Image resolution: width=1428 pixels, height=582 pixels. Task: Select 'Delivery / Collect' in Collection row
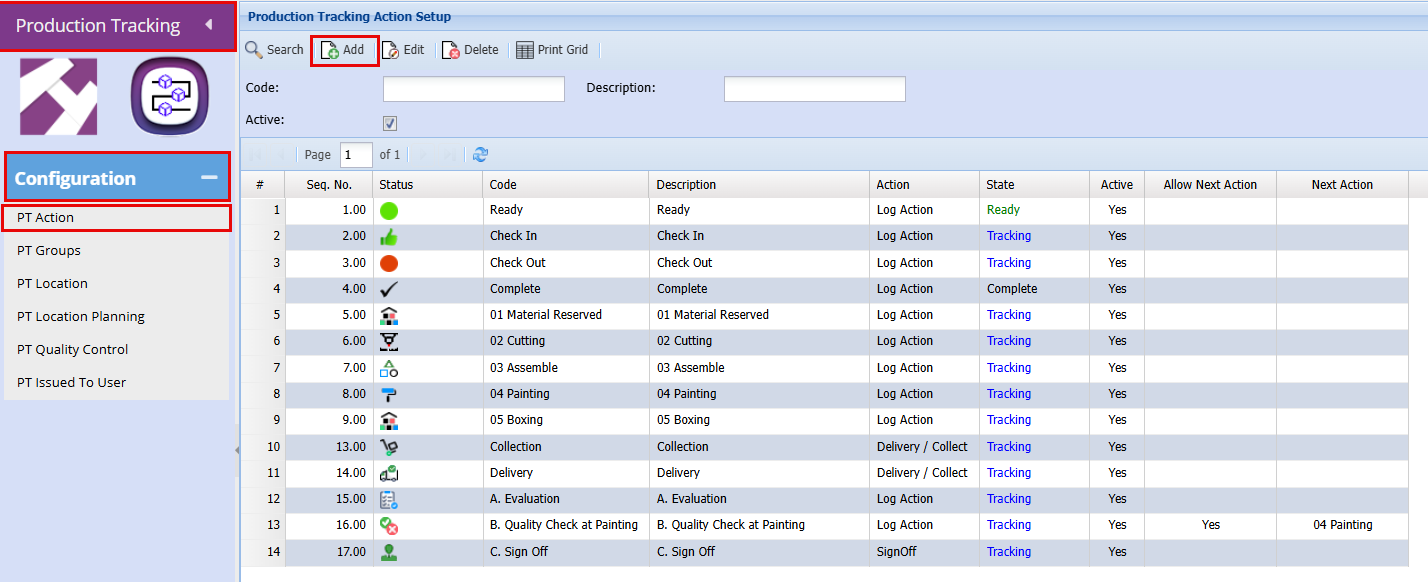pyautogui.click(x=924, y=447)
